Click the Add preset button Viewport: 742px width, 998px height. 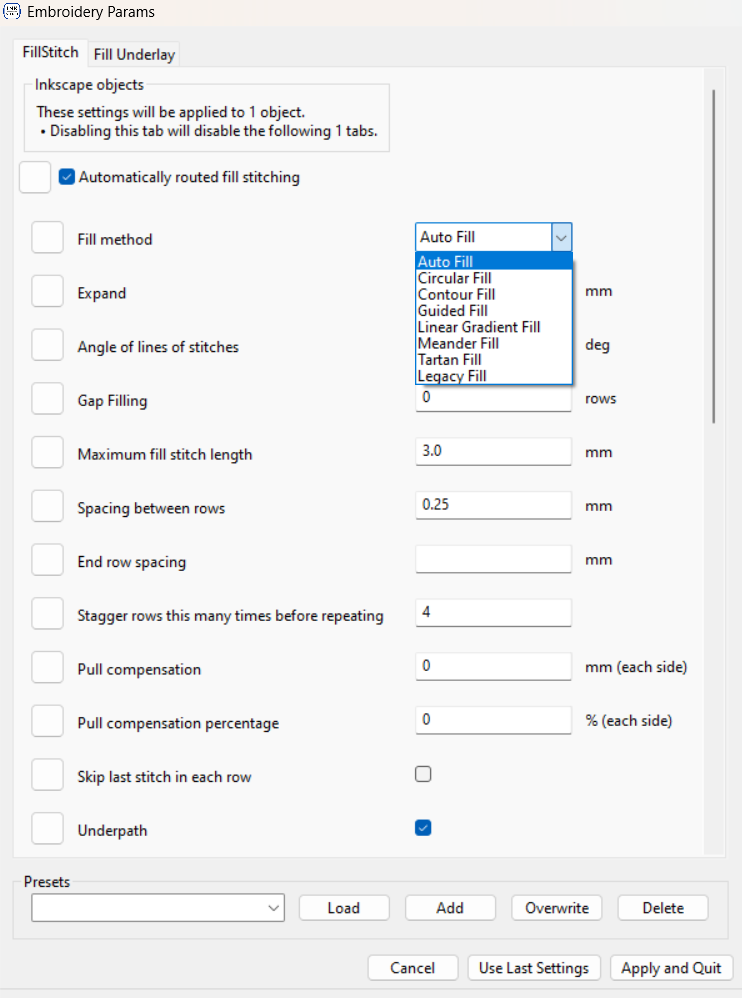[450, 908]
